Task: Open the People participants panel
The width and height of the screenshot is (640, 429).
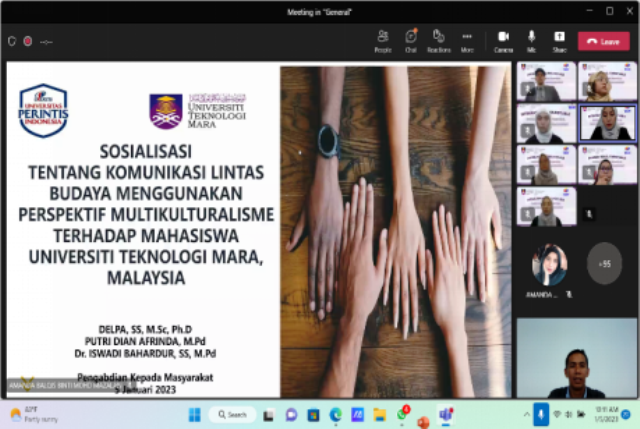Action: [x=383, y=42]
